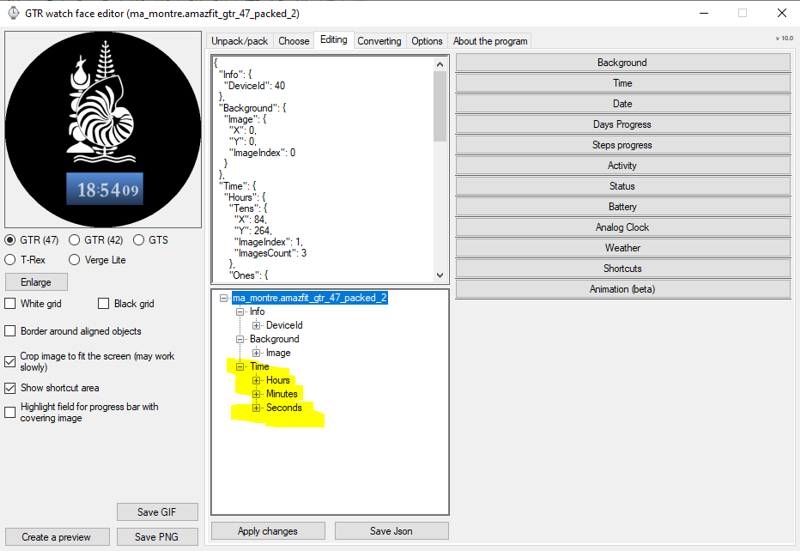
Task: Open the Days Progress section
Action: click(x=622, y=124)
